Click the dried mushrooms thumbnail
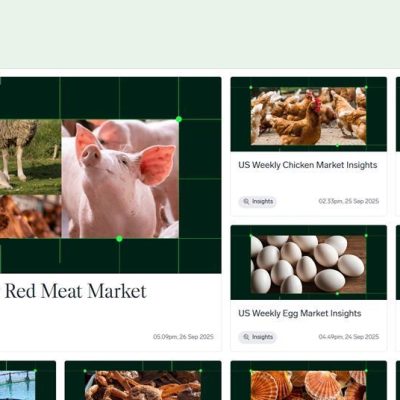This screenshot has width=400, height=400. (143, 385)
